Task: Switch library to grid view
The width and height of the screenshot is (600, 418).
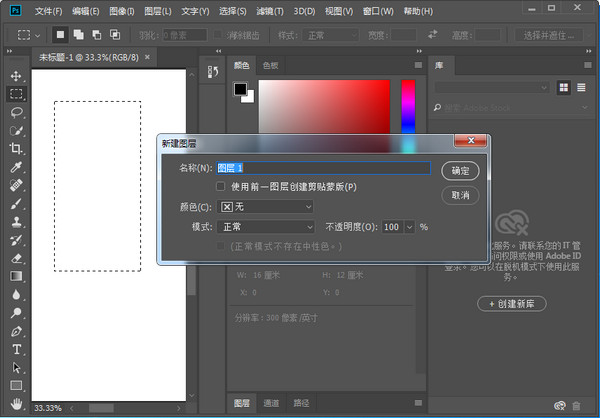Action: tap(564, 88)
